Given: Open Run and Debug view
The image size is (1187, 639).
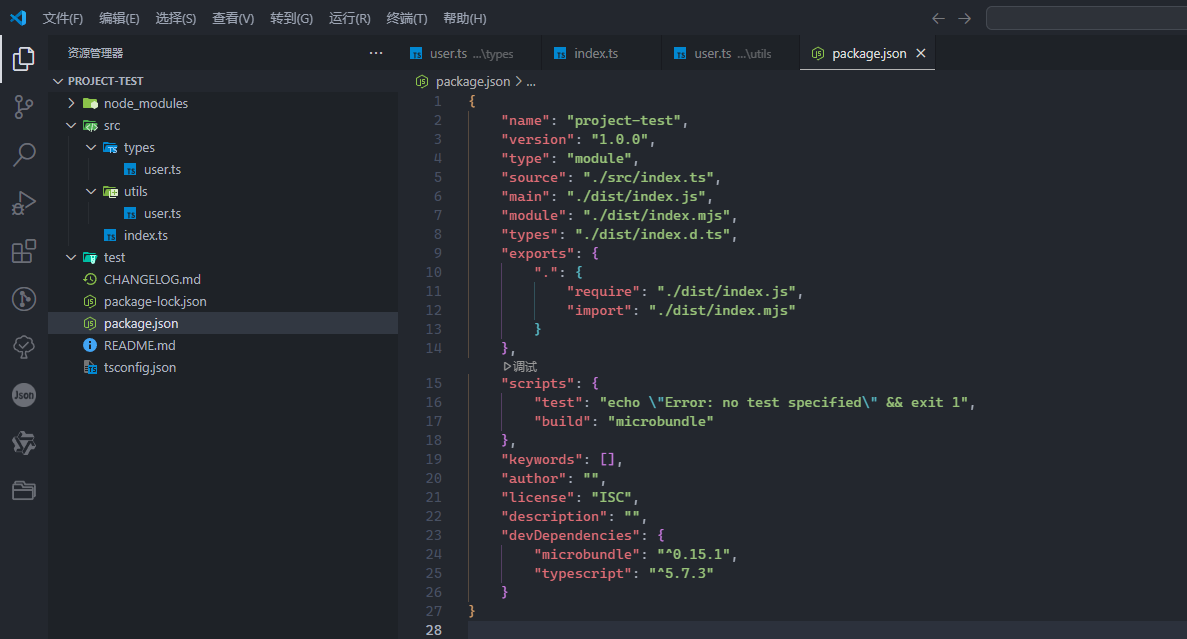Looking at the screenshot, I should pyautogui.click(x=24, y=203).
